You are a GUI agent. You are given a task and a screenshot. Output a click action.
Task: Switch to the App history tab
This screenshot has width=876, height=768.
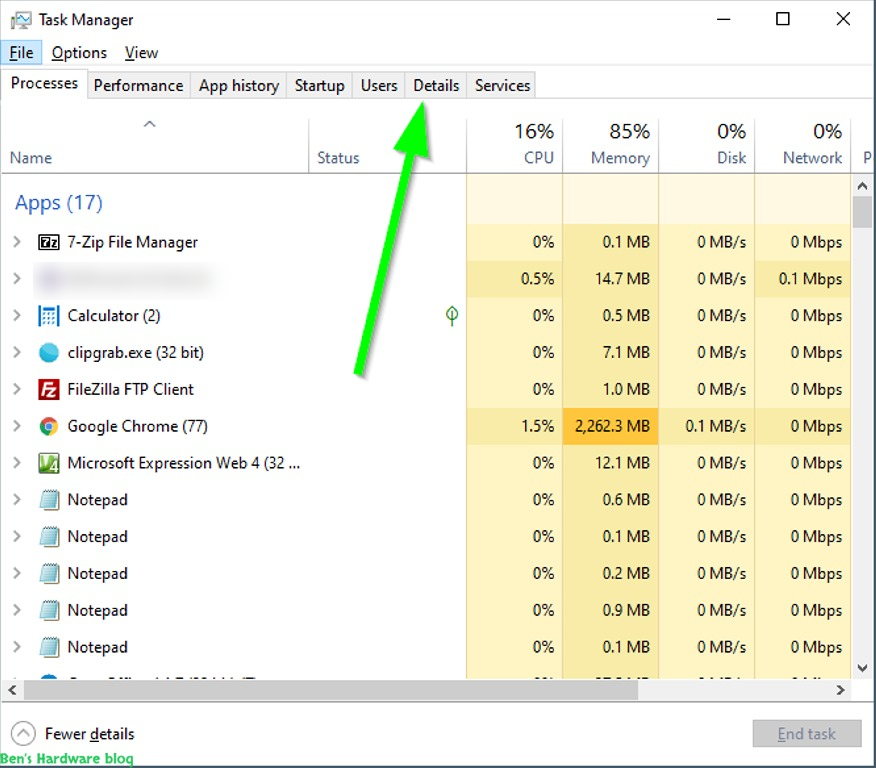point(239,85)
